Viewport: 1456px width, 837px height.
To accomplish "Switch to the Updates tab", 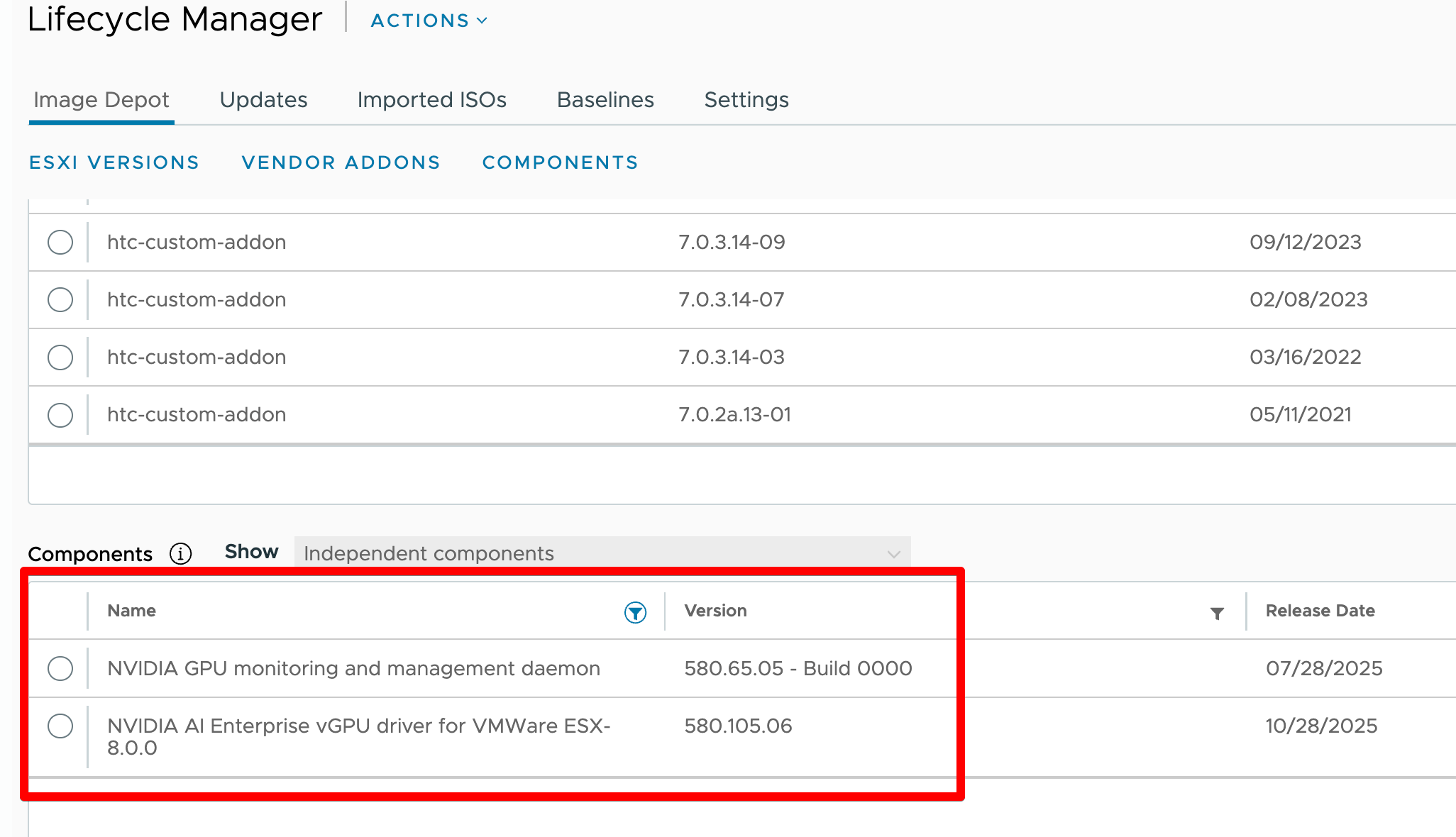I will (263, 100).
